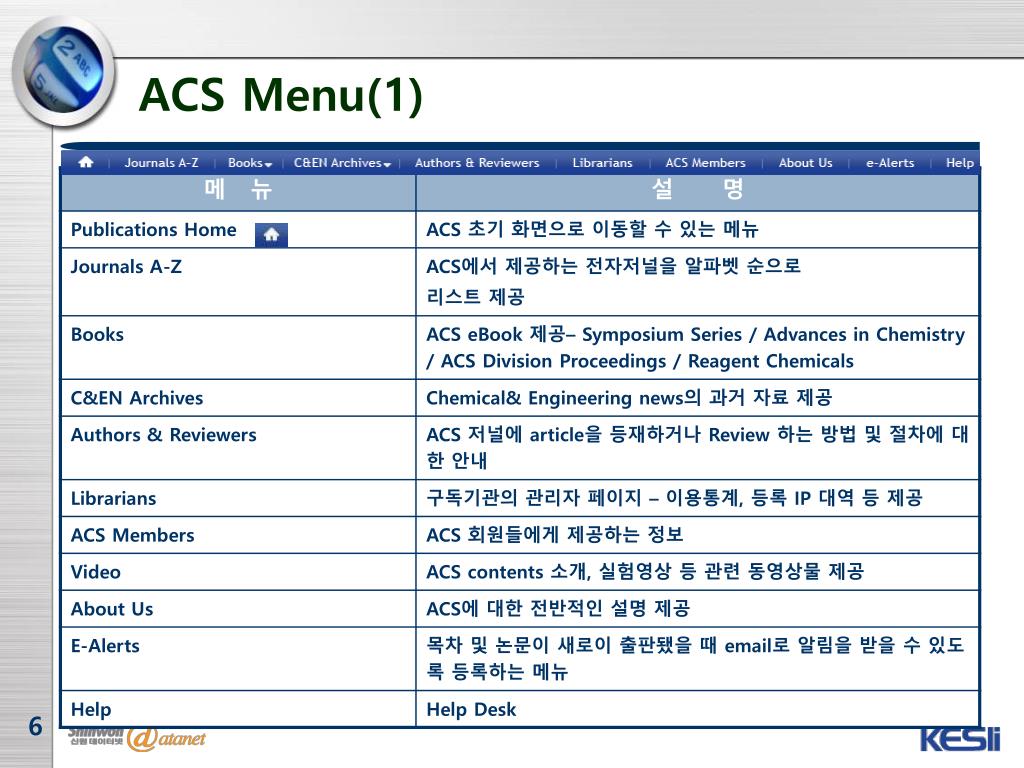Select Librarians in the navigation bar
Image resolution: width=1024 pixels, height=768 pixels.
coord(602,163)
